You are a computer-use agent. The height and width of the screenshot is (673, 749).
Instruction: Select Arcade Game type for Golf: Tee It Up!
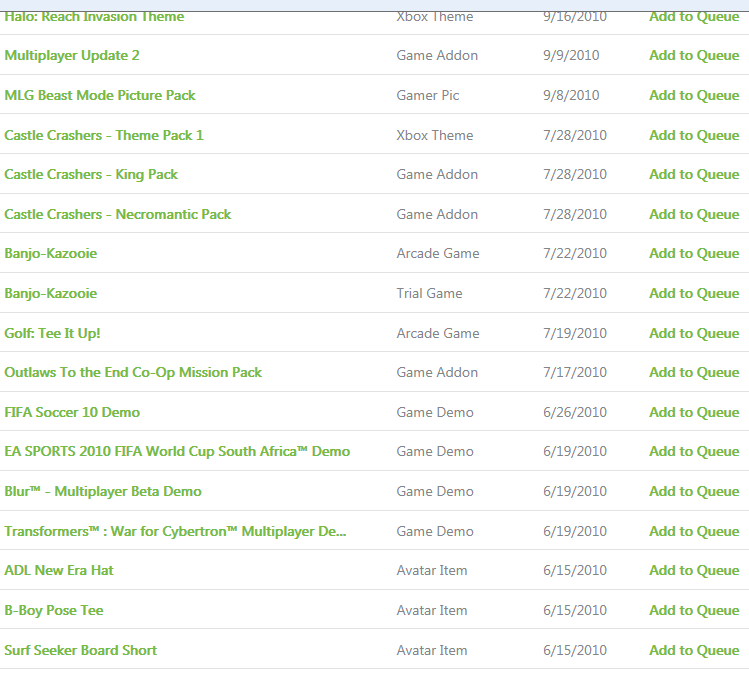pyautogui.click(x=438, y=333)
